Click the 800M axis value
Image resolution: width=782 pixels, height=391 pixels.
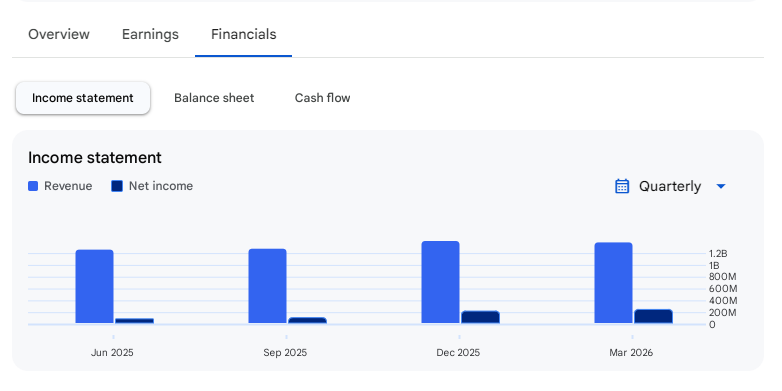(723, 277)
